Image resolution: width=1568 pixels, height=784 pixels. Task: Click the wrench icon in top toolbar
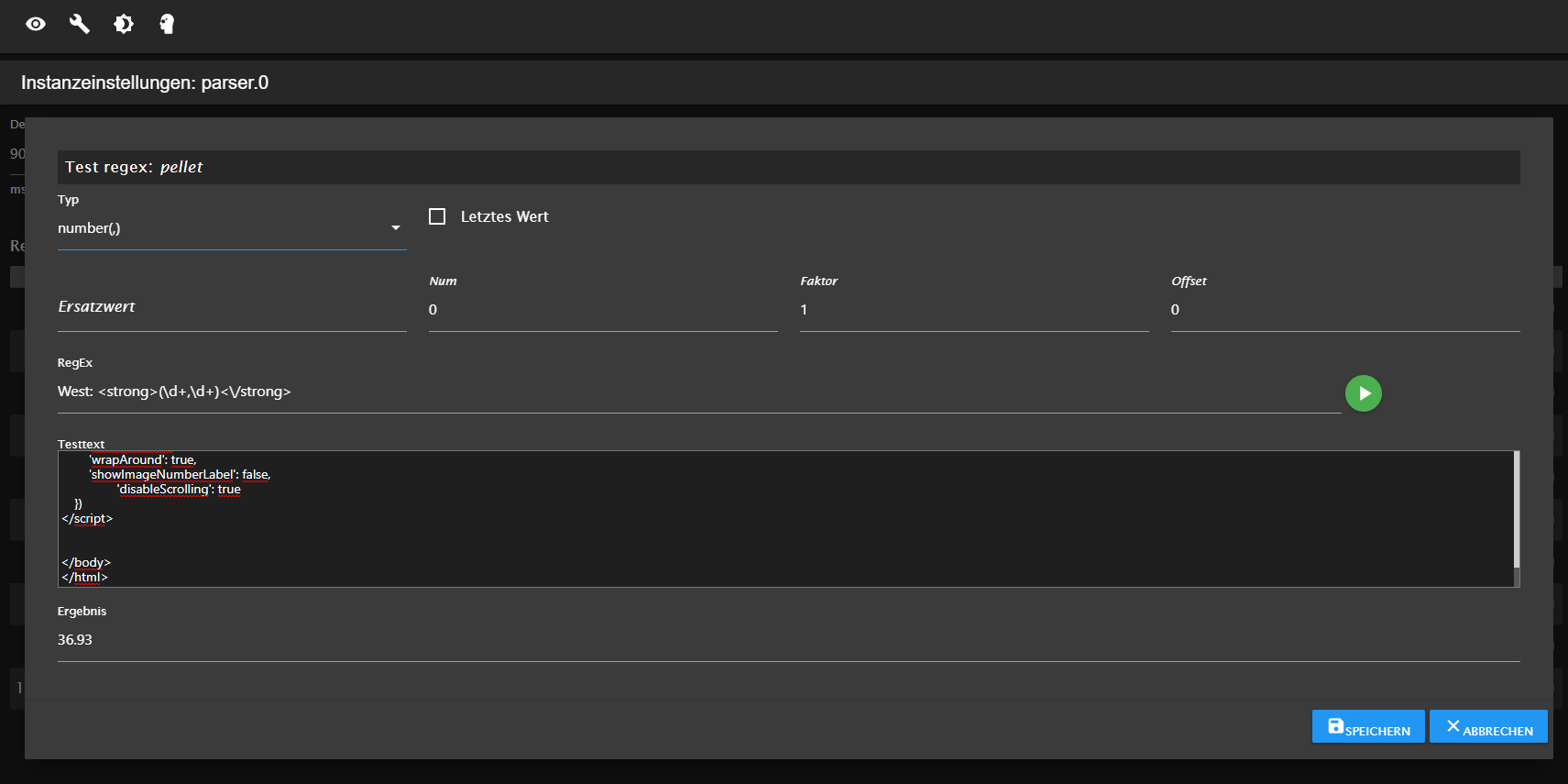[80, 24]
